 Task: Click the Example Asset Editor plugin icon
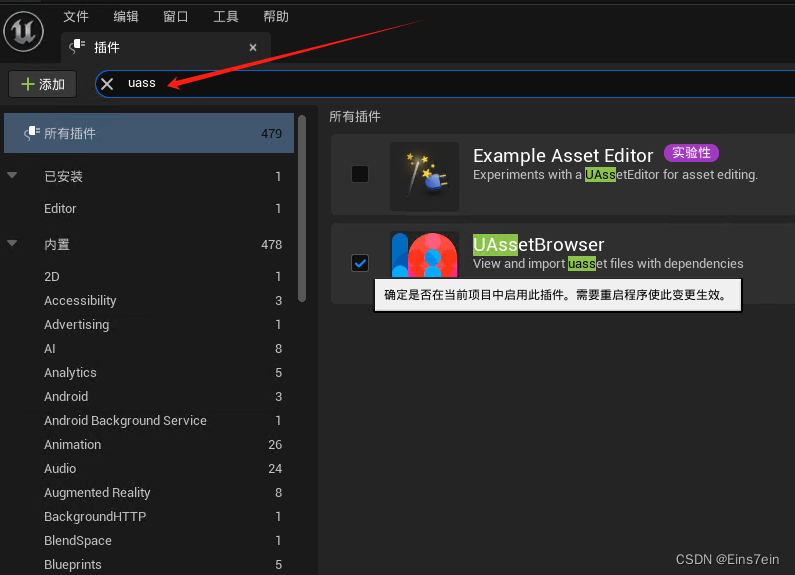pos(424,176)
